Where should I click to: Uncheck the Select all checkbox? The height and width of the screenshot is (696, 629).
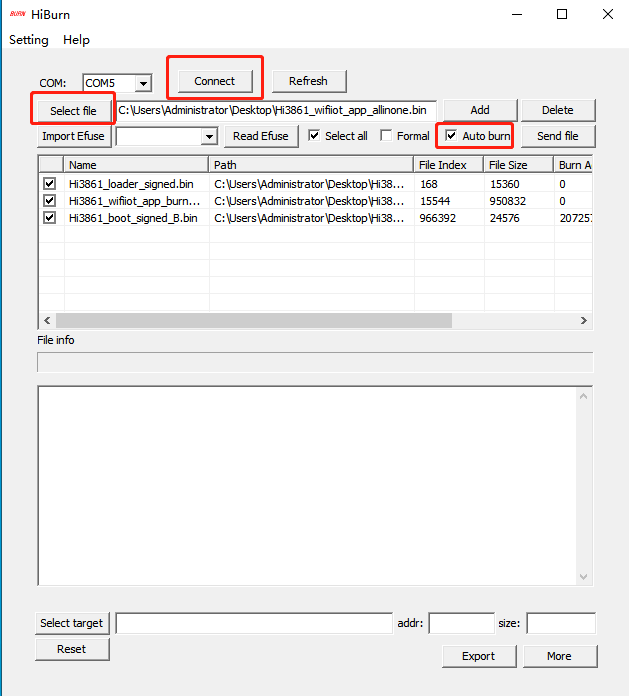314,136
